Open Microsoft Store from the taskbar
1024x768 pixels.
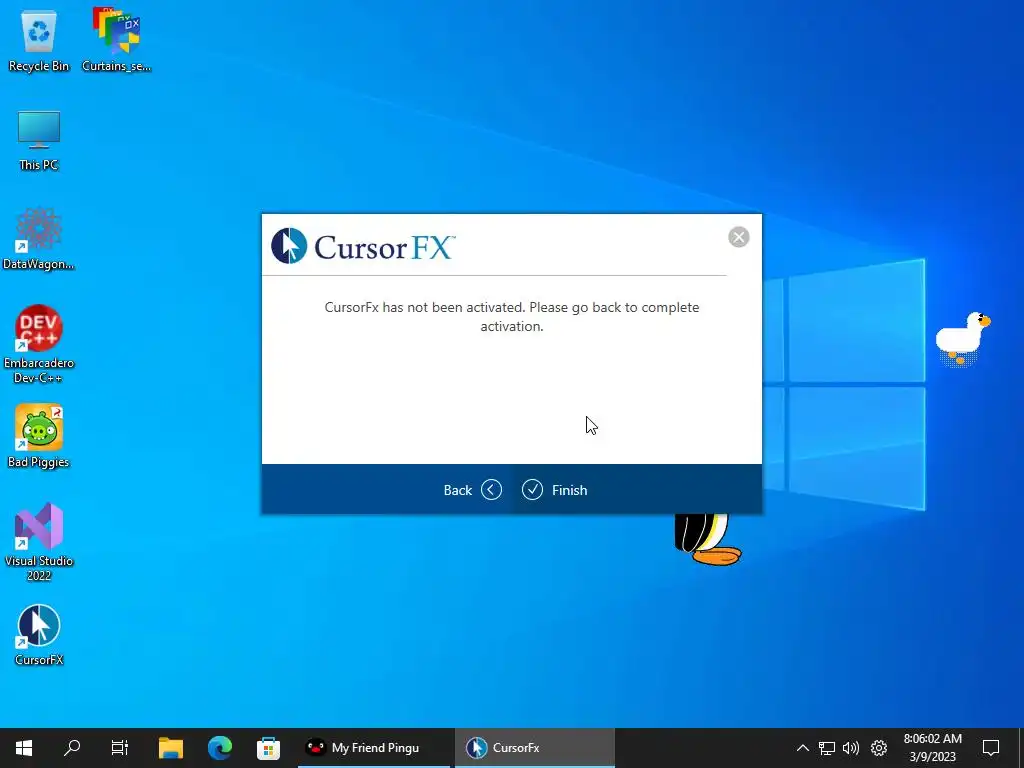(x=268, y=748)
